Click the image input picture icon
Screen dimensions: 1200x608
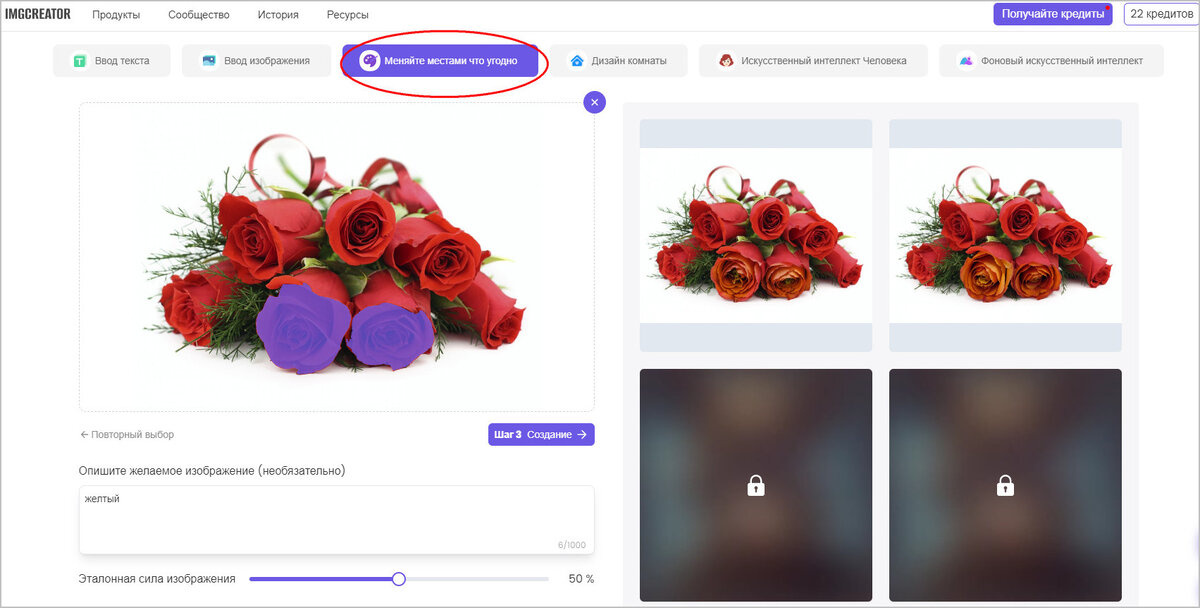tap(209, 61)
